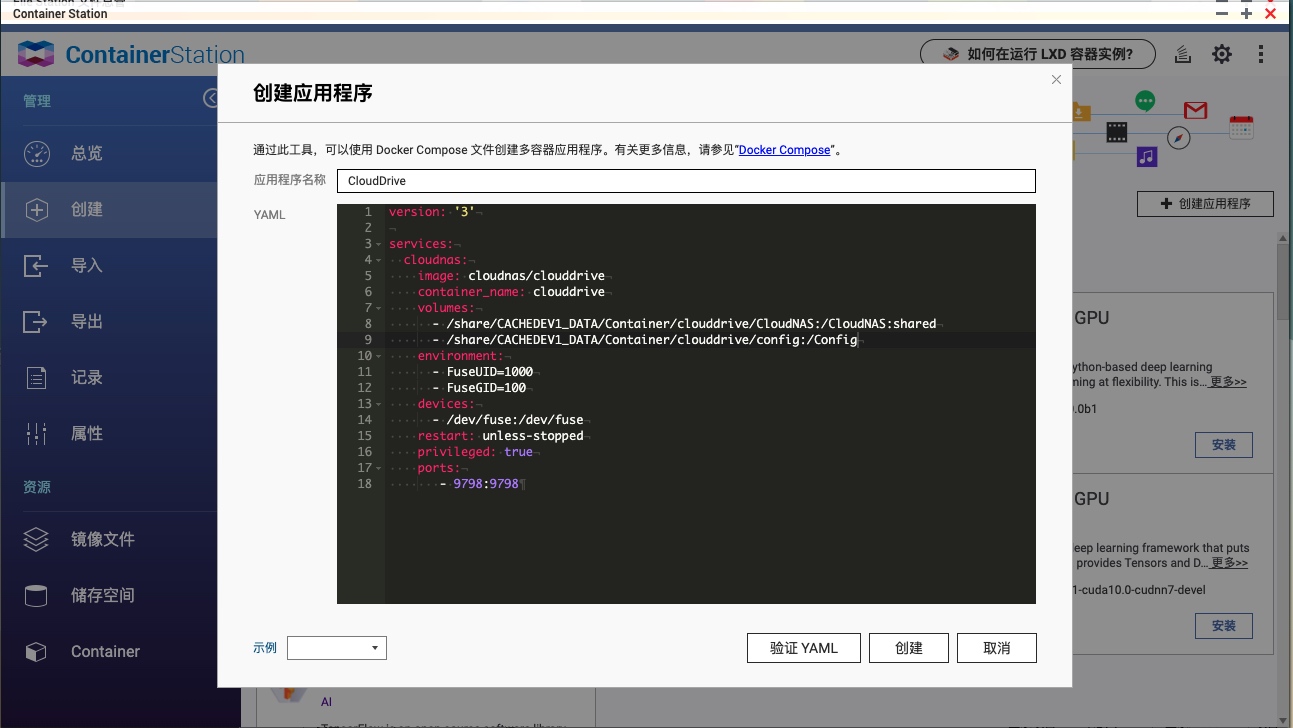Fold the volumes block at line 7
The width and height of the screenshot is (1293, 728).
(380, 308)
